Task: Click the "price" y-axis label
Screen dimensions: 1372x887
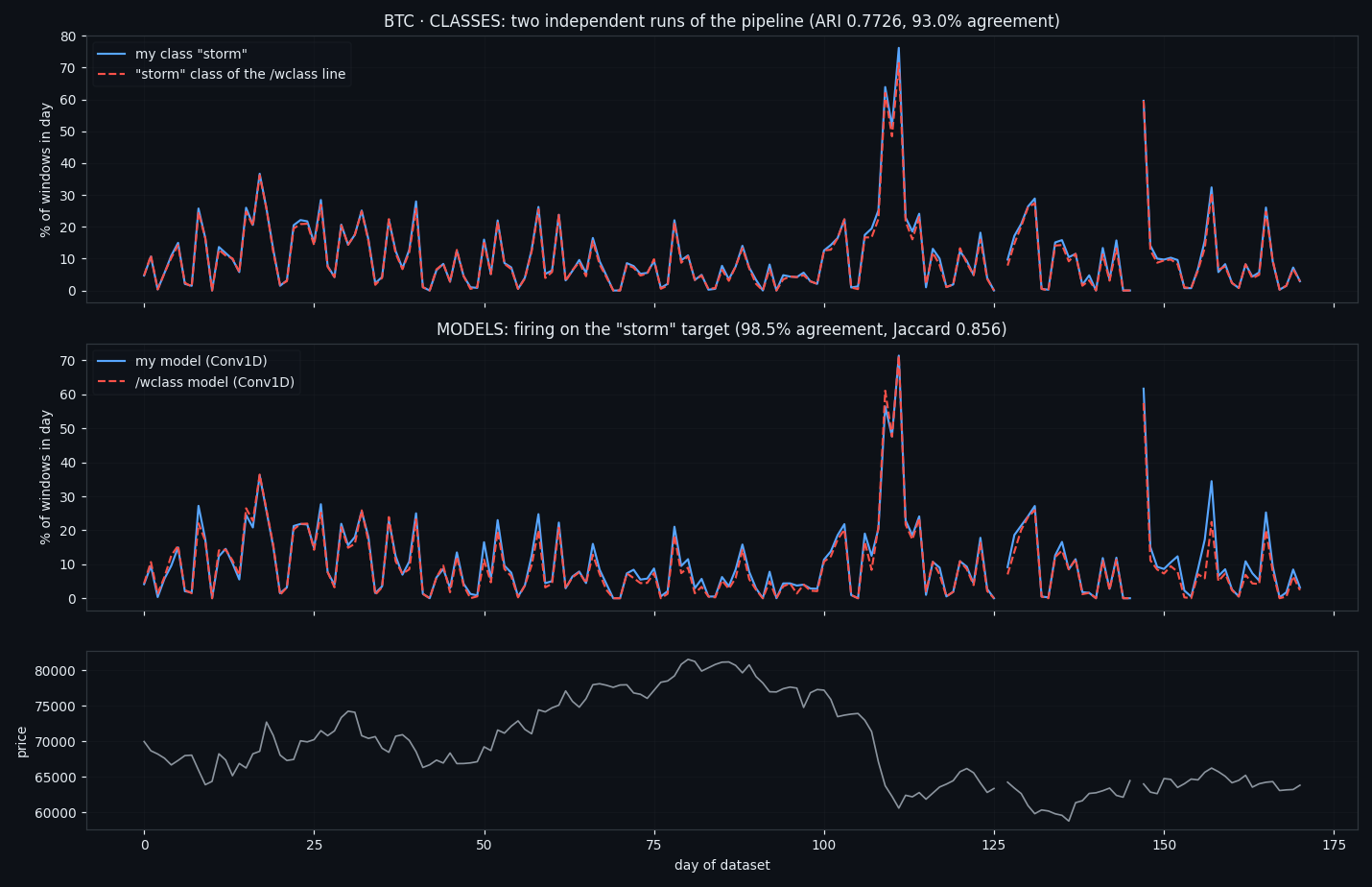Action: point(22,741)
